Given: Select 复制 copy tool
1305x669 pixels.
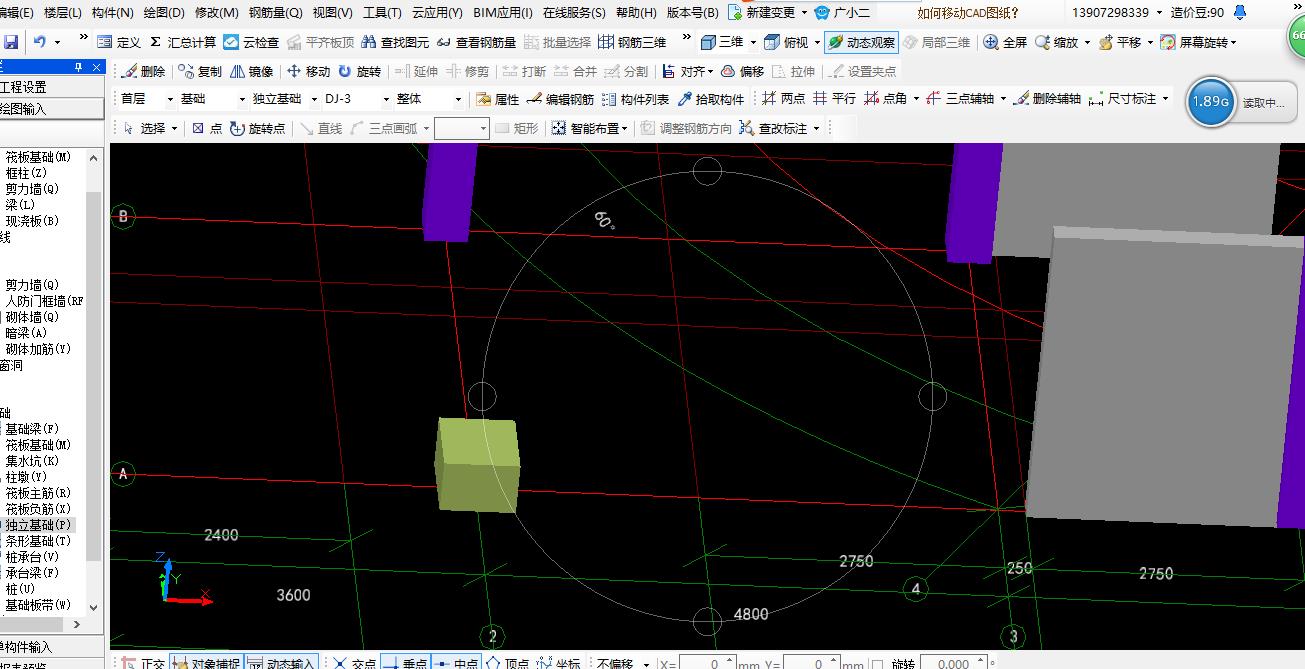Looking at the screenshot, I should pos(200,71).
